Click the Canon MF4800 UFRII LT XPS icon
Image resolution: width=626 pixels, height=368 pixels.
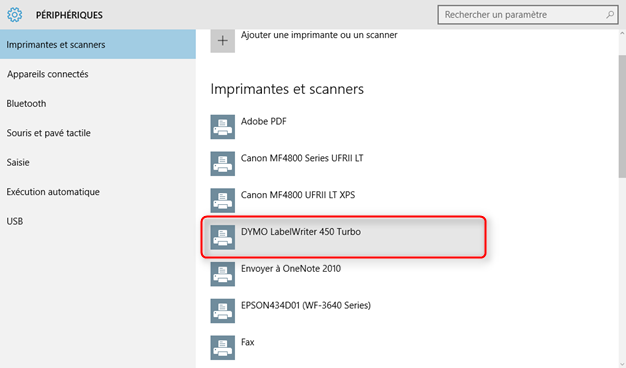[223, 200]
